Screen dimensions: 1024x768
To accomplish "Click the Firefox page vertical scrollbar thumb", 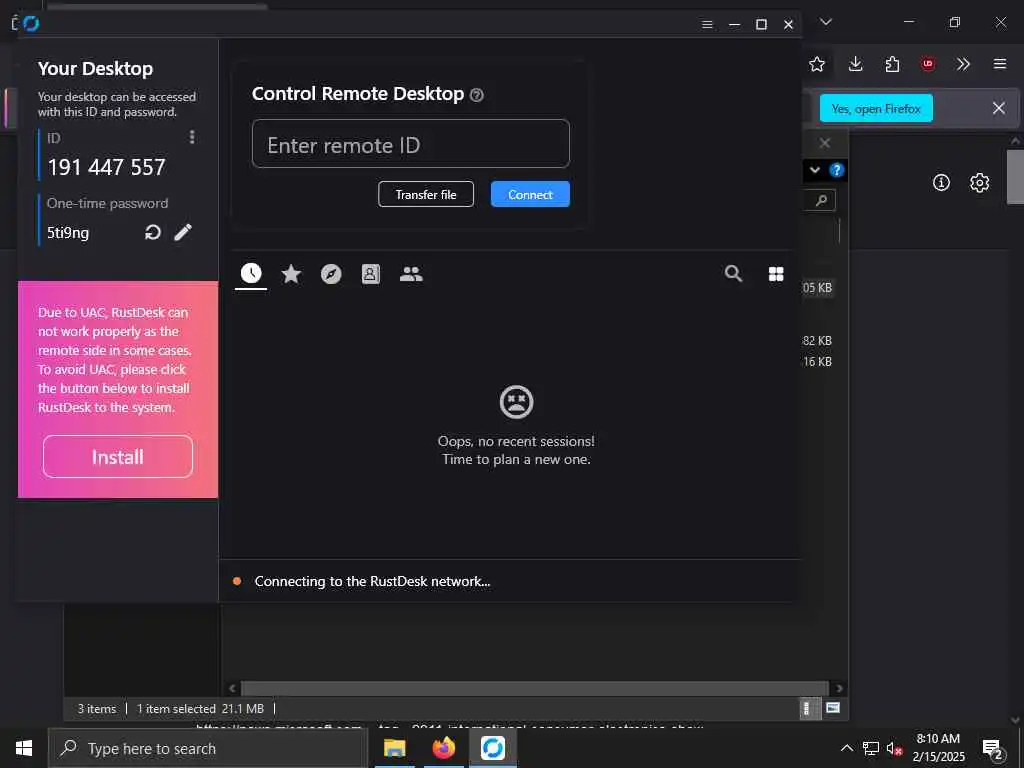I will coord(1015,177).
